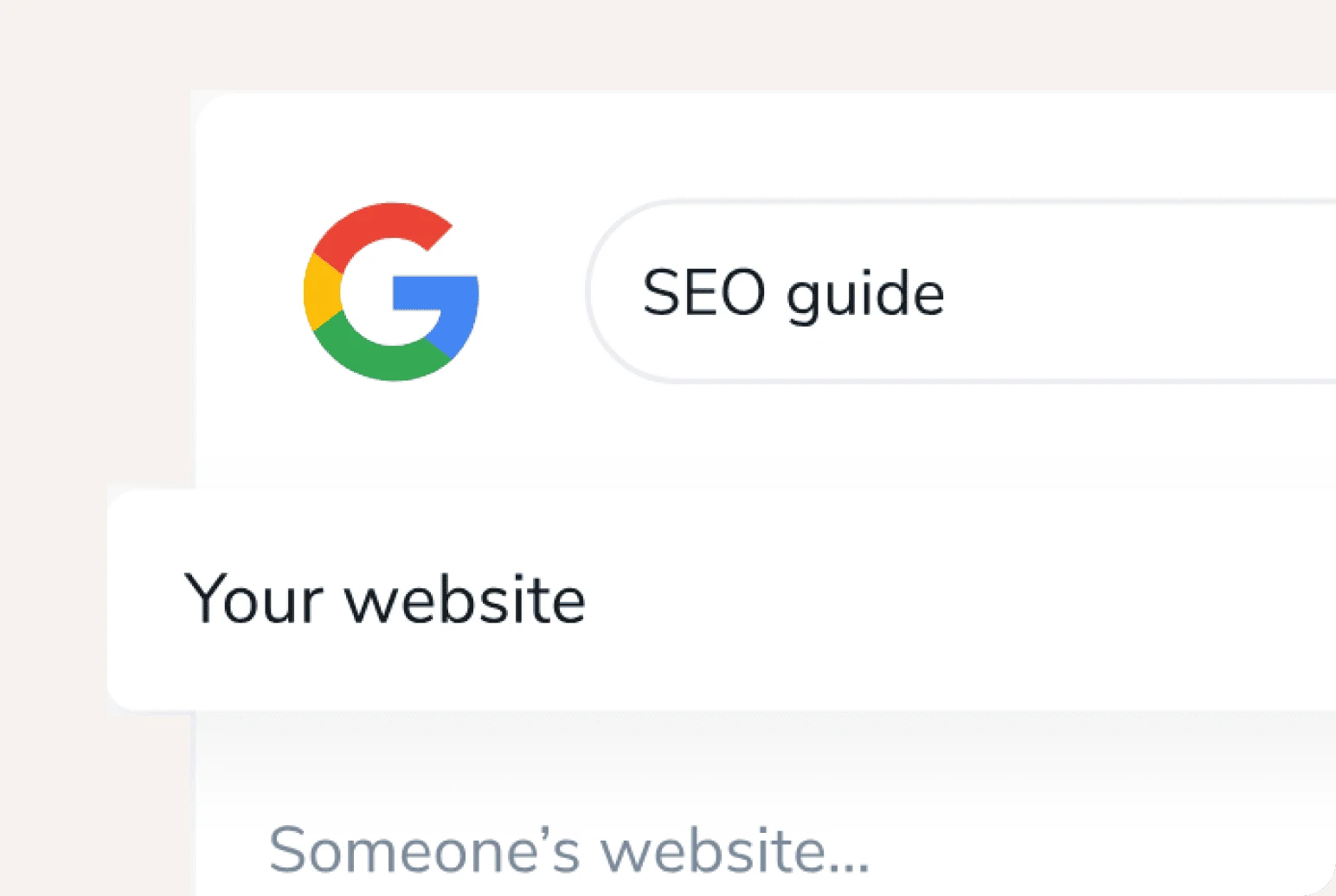Image resolution: width=1336 pixels, height=896 pixels.
Task: Click the Google G logo
Action: coord(391,291)
